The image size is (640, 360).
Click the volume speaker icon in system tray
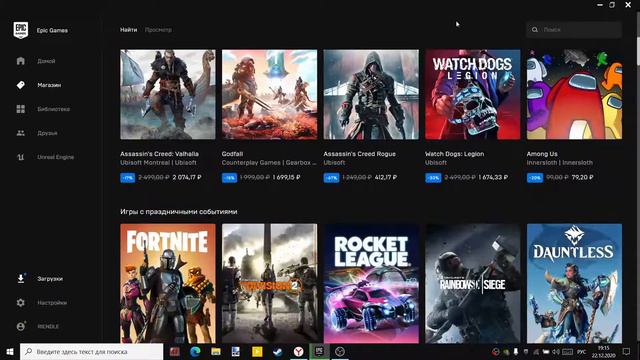pos(556,351)
